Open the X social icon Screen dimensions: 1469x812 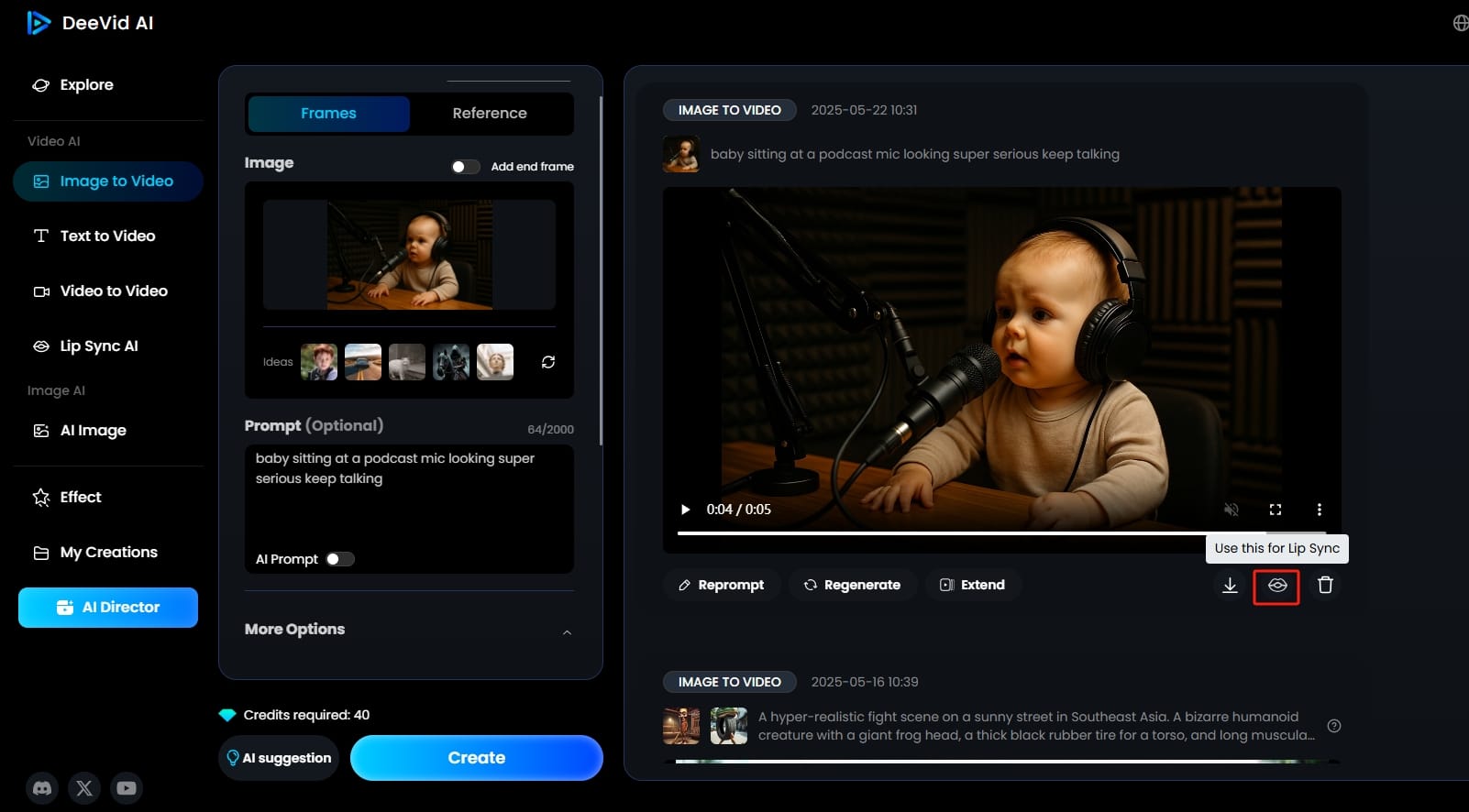click(84, 788)
